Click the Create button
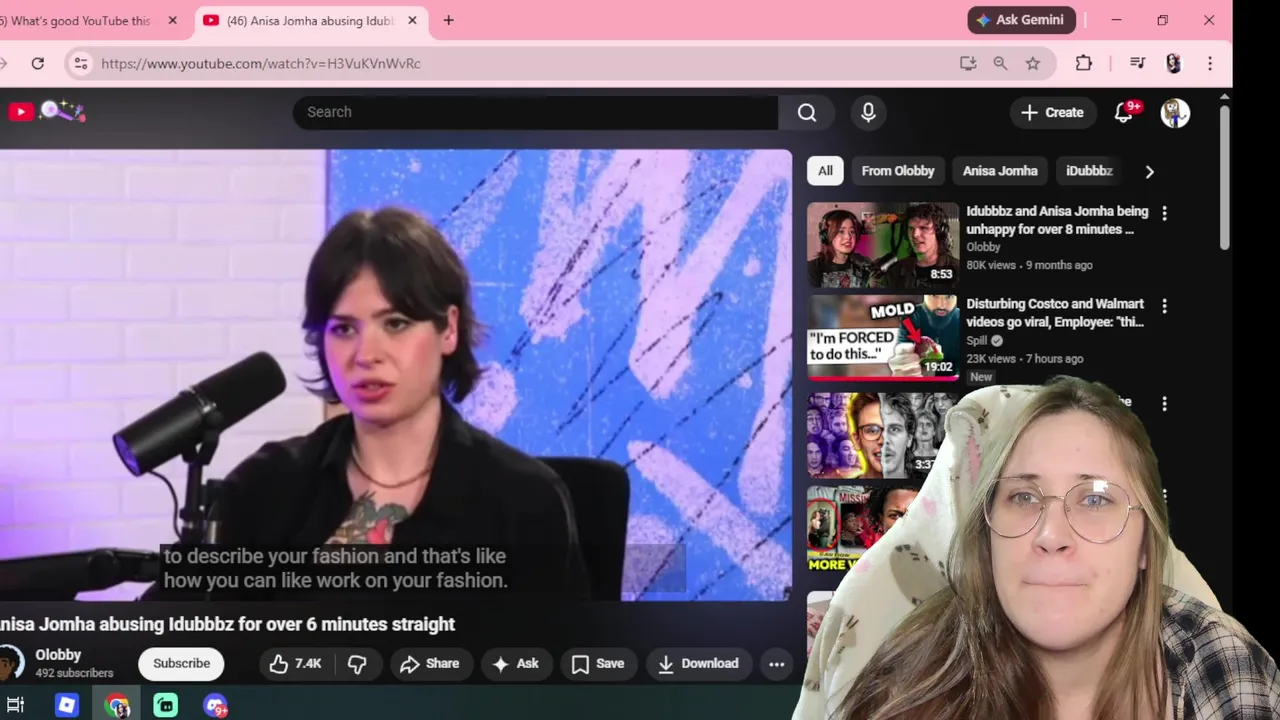This screenshot has width=1280, height=720. (1052, 113)
